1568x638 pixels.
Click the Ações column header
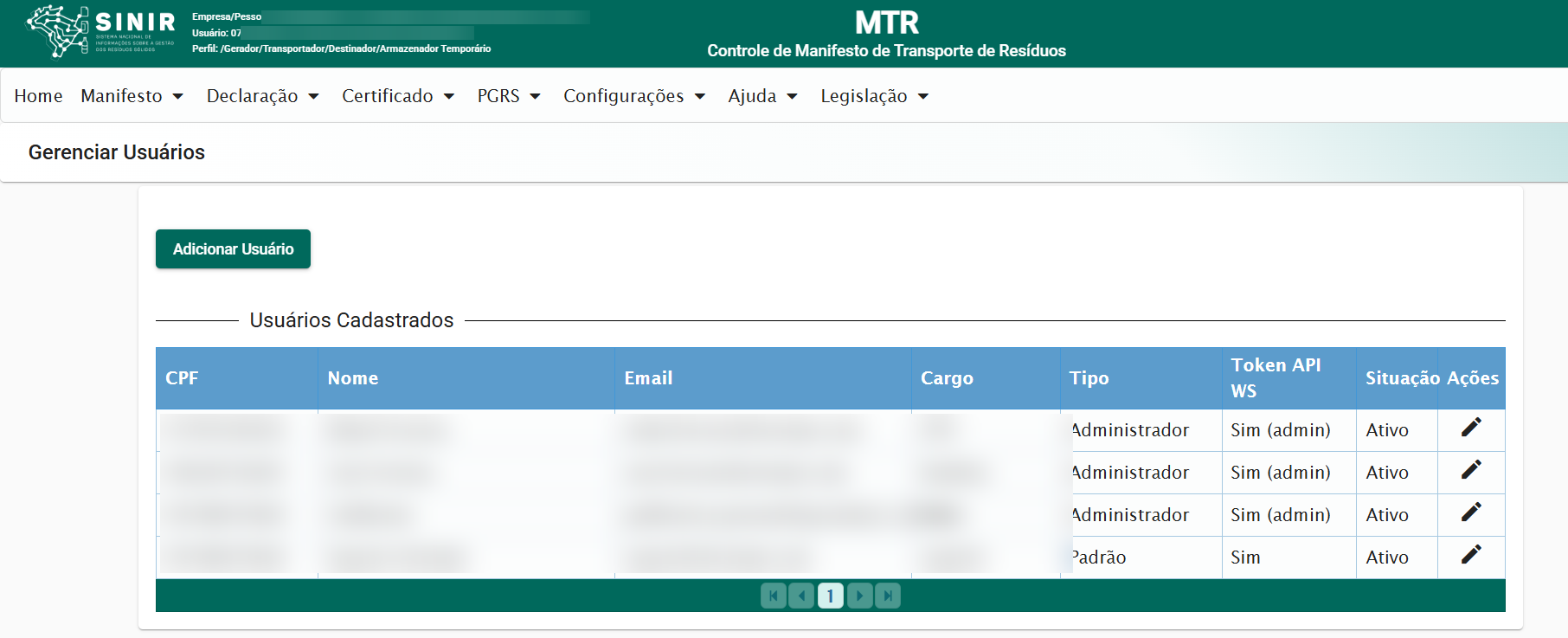click(x=1472, y=378)
